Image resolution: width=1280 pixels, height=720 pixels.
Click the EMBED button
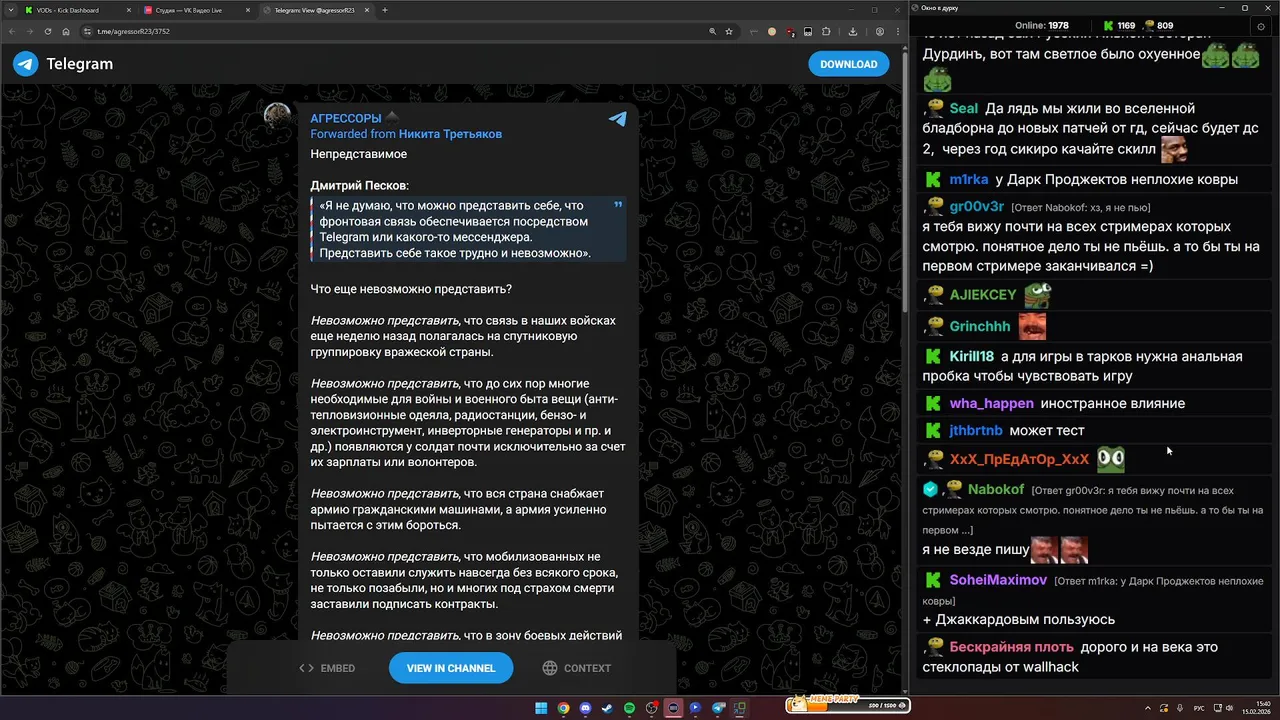[x=327, y=668]
